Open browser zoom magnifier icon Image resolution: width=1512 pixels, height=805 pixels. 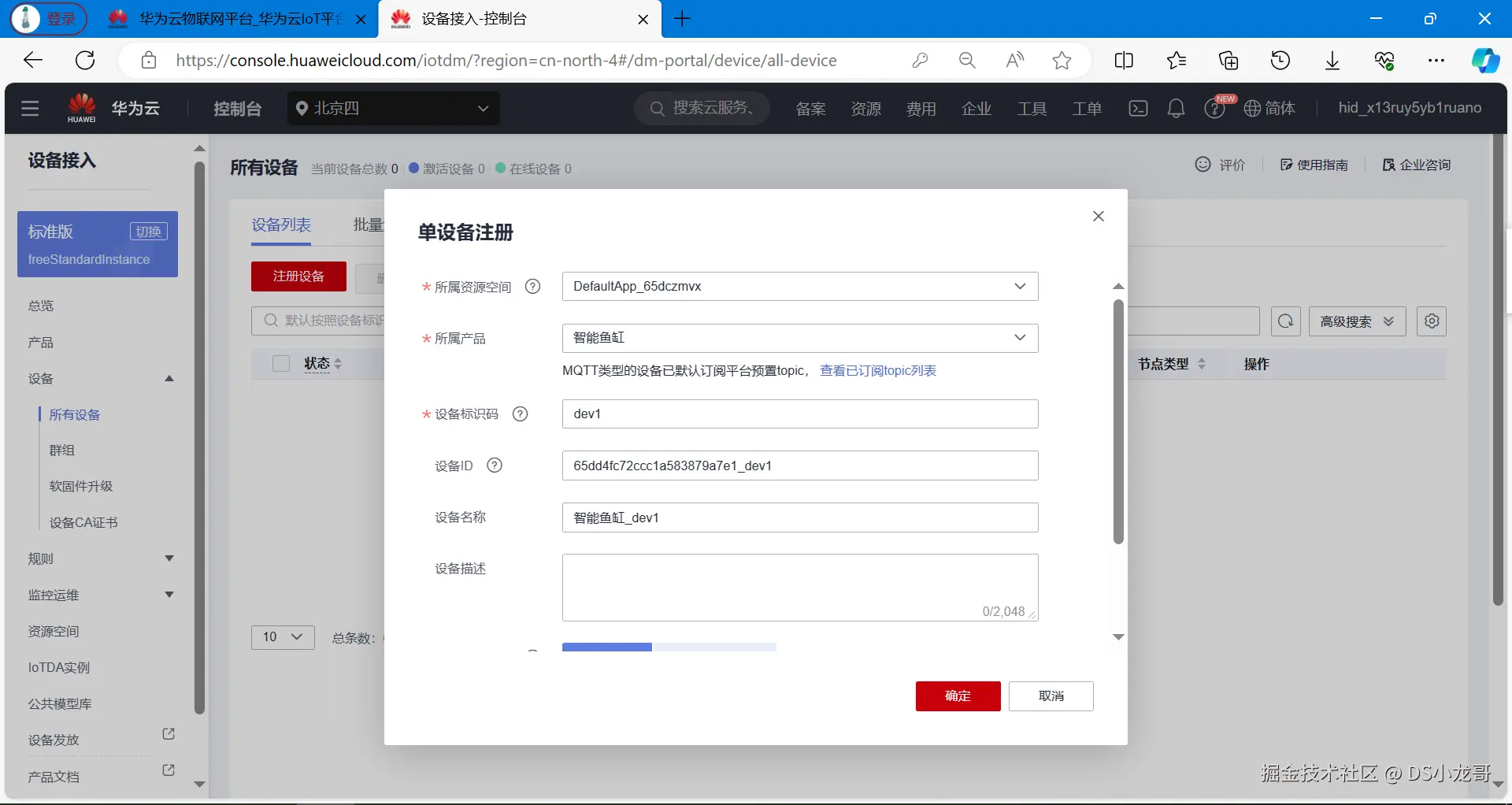tap(967, 61)
